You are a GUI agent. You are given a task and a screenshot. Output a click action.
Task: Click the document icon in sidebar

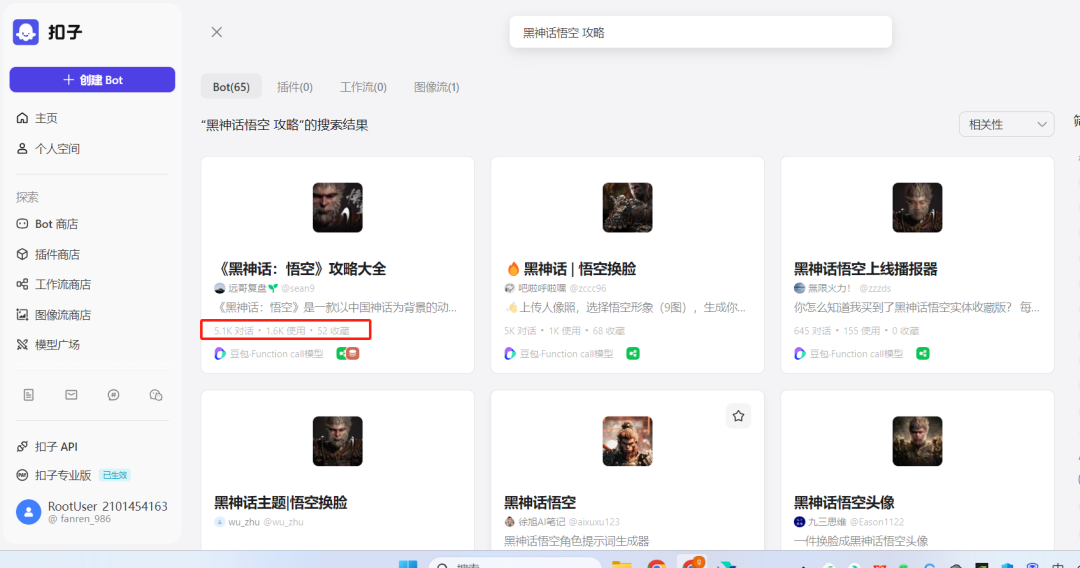(28, 395)
